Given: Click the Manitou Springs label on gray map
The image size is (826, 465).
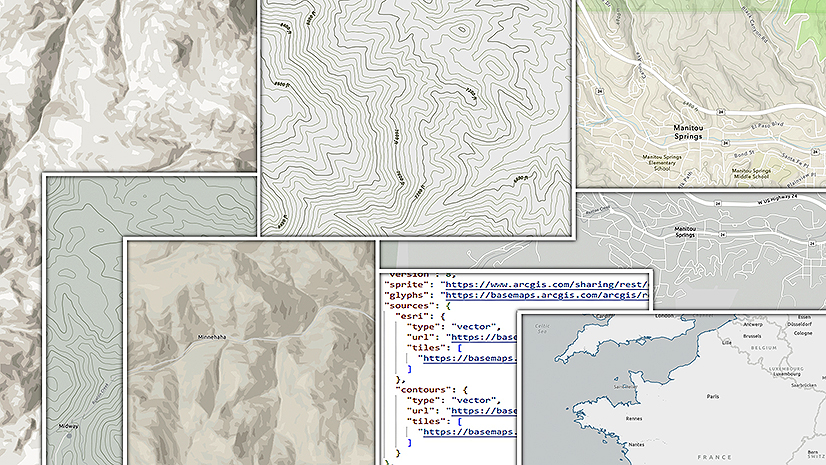Looking at the screenshot, I should point(685,232).
